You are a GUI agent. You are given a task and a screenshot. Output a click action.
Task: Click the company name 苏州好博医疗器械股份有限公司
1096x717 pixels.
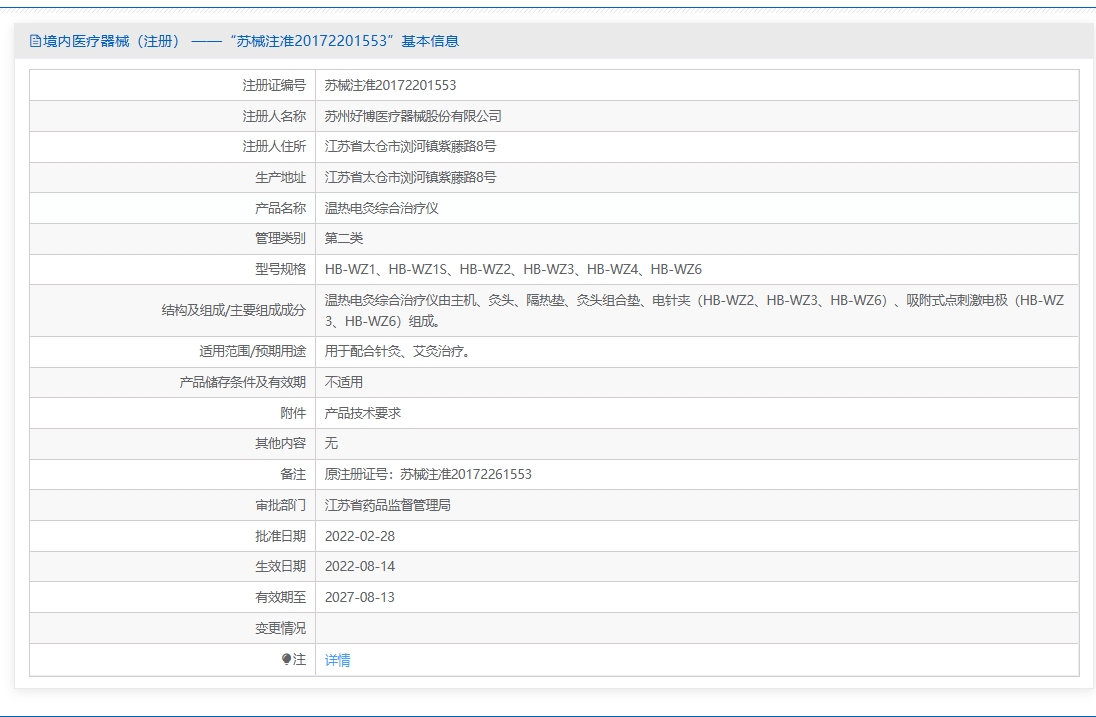point(413,116)
